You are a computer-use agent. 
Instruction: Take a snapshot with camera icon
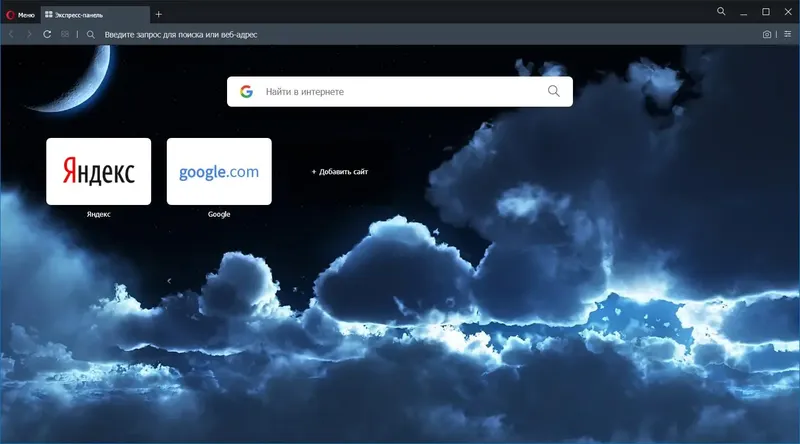click(767, 34)
